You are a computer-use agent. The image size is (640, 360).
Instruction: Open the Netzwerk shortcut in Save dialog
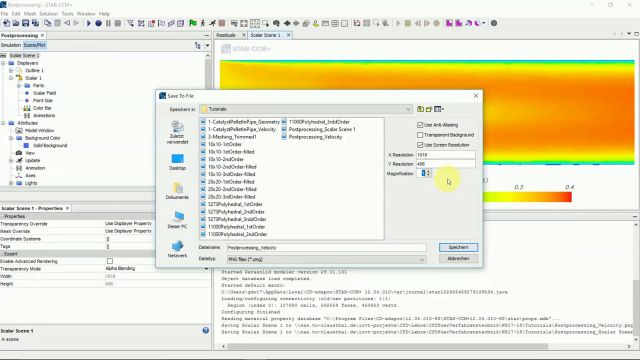click(177, 249)
